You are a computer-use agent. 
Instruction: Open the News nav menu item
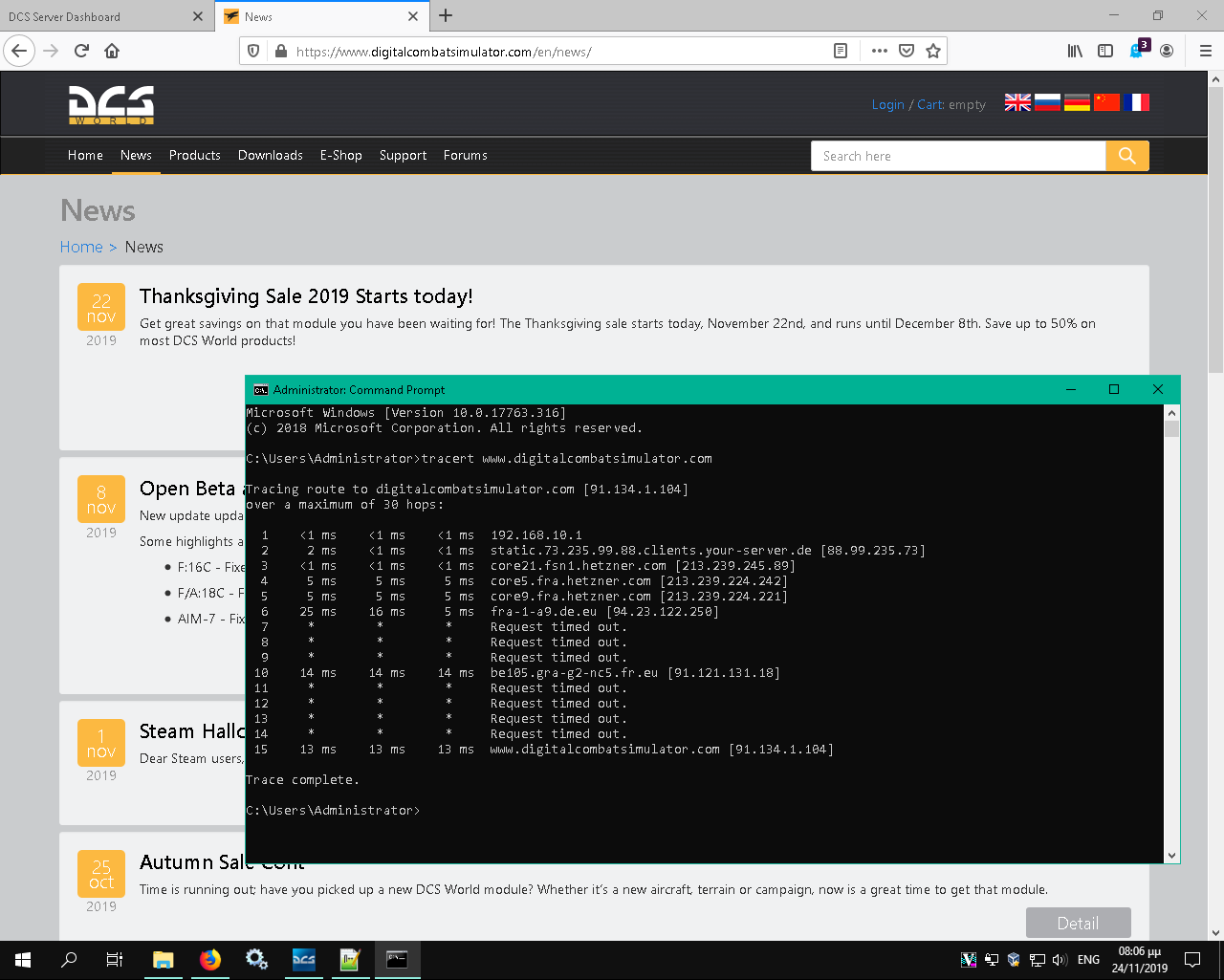pos(136,155)
